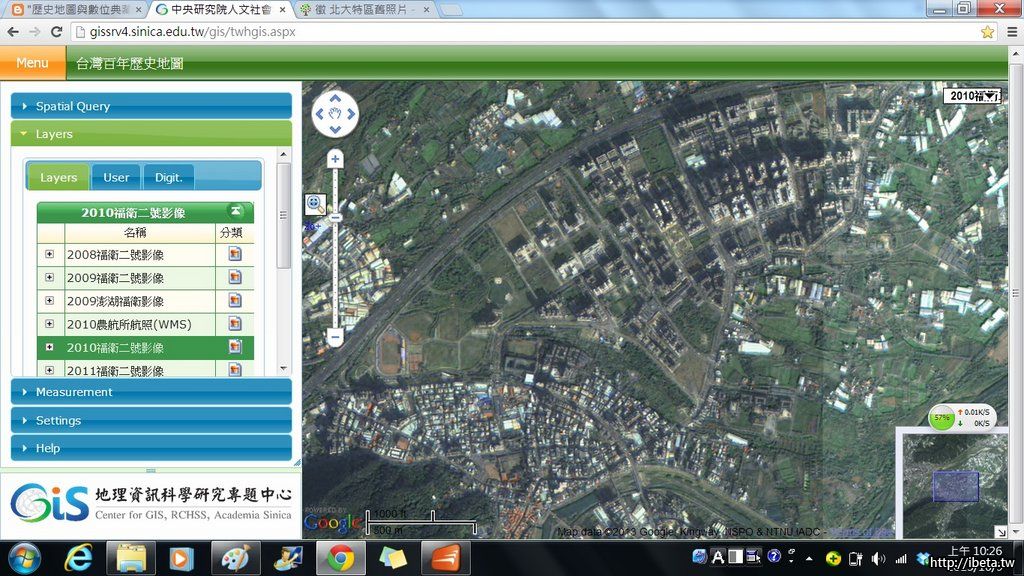Image resolution: width=1024 pixels, height=576 pixels.
Task: Click category icon for 2010農航所航照(WMS)
Action: (235, 324)
